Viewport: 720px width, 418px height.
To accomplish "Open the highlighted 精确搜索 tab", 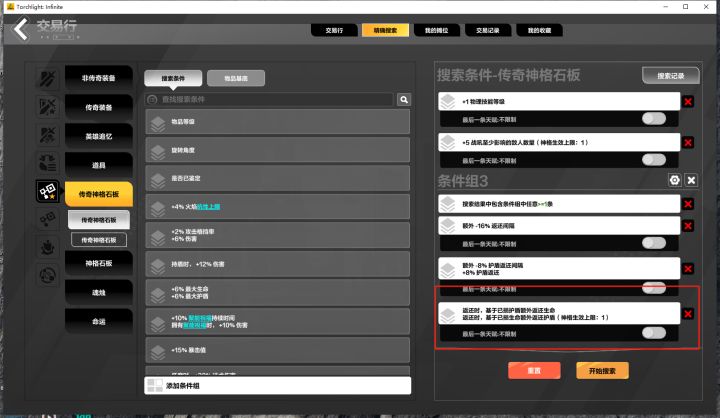I will coord(385,30).
